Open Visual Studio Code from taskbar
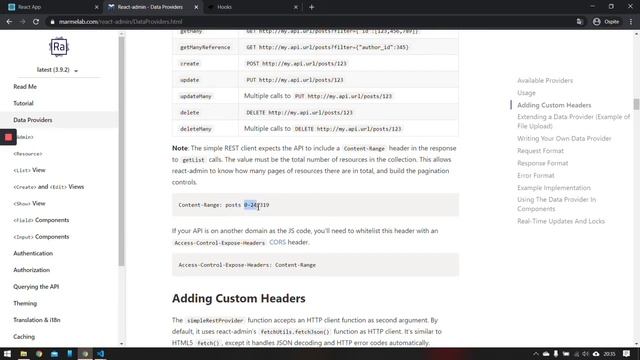This screenshot has width=640, height=360. [x=100, y=354]
